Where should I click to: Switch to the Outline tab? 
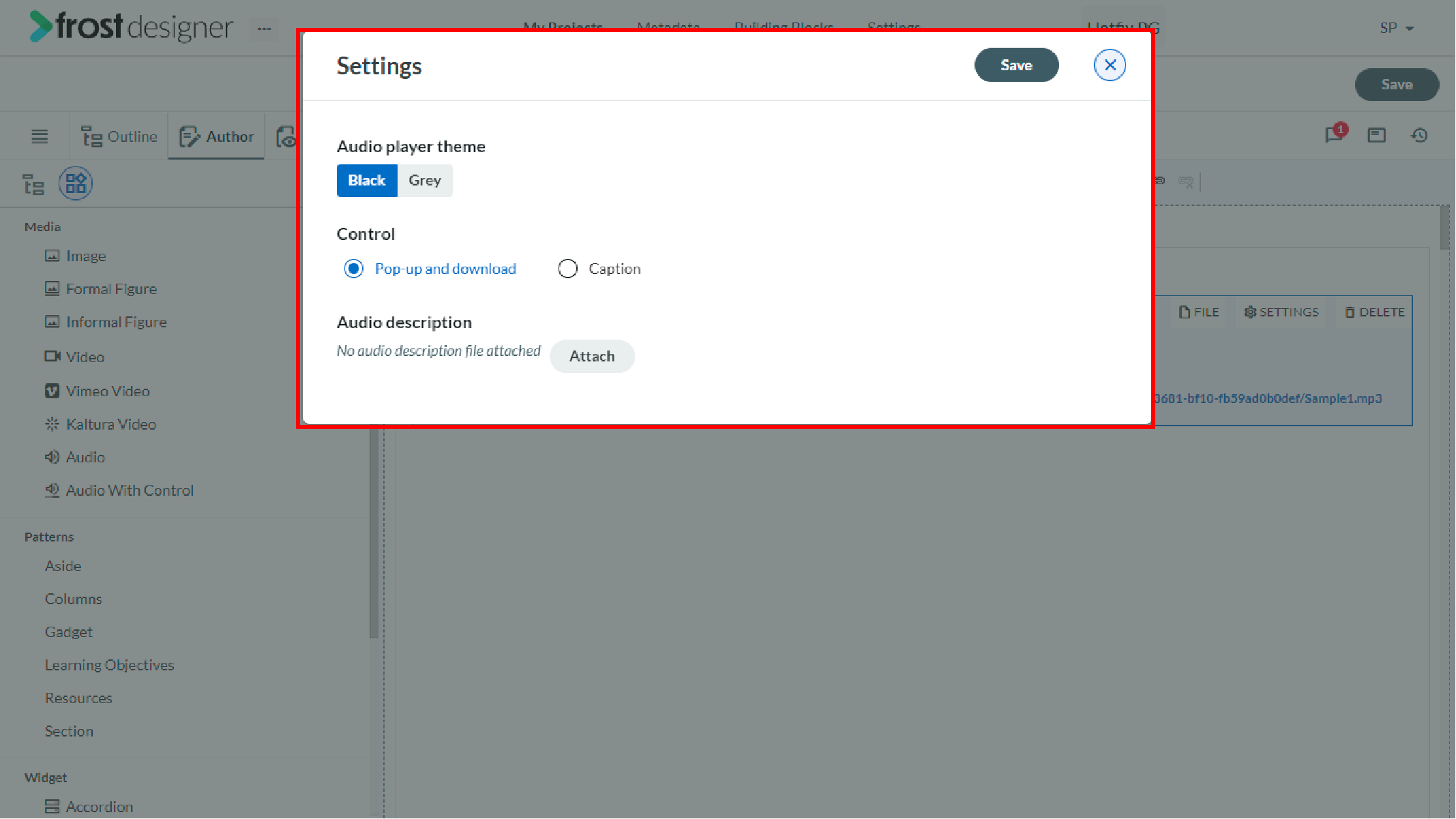[119, 136]
